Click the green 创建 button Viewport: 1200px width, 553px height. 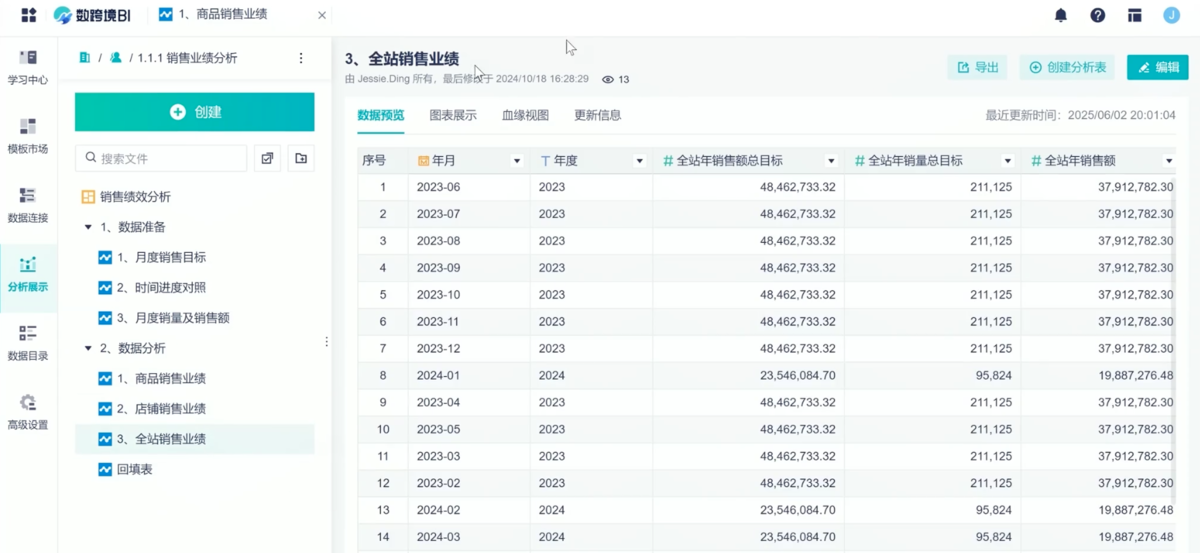[195, 112]
